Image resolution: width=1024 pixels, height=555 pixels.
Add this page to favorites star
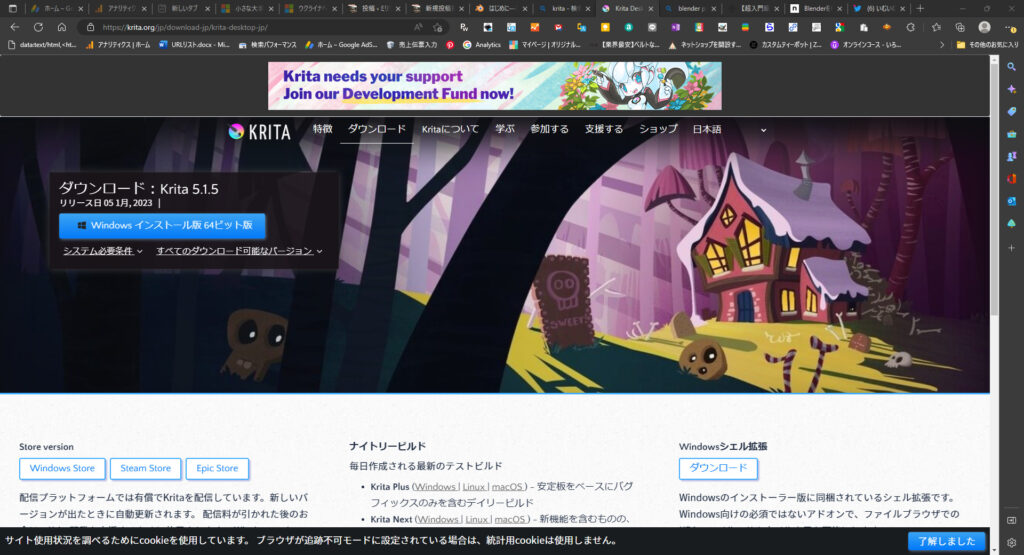pyautogui.click(x=438, y=27)
